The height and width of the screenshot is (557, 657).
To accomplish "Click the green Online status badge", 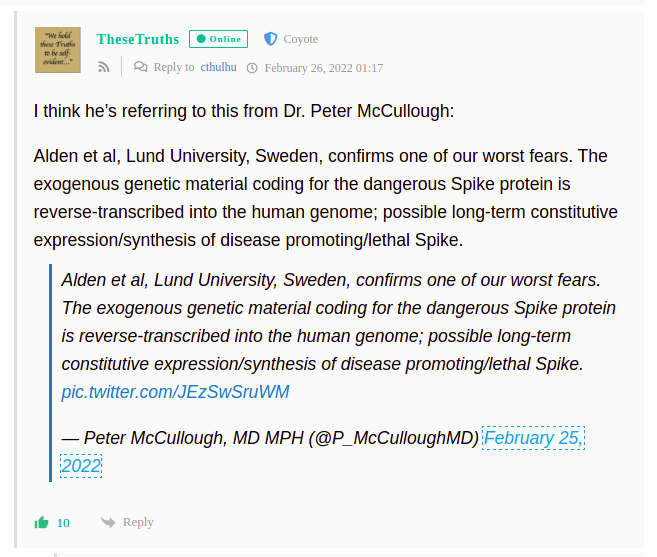I will point(218,39).
